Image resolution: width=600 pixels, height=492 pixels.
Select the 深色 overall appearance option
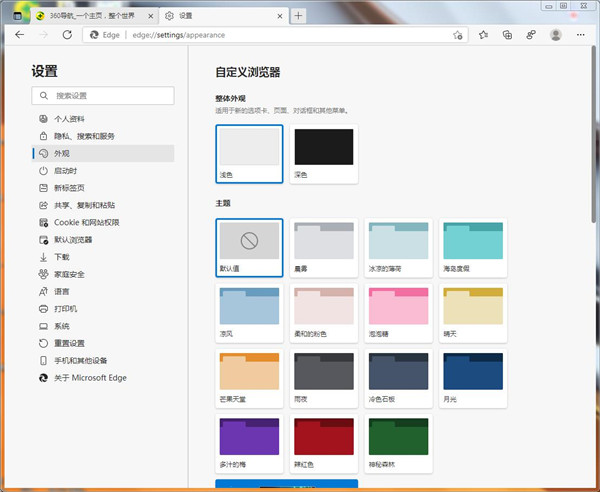point(324,152)
